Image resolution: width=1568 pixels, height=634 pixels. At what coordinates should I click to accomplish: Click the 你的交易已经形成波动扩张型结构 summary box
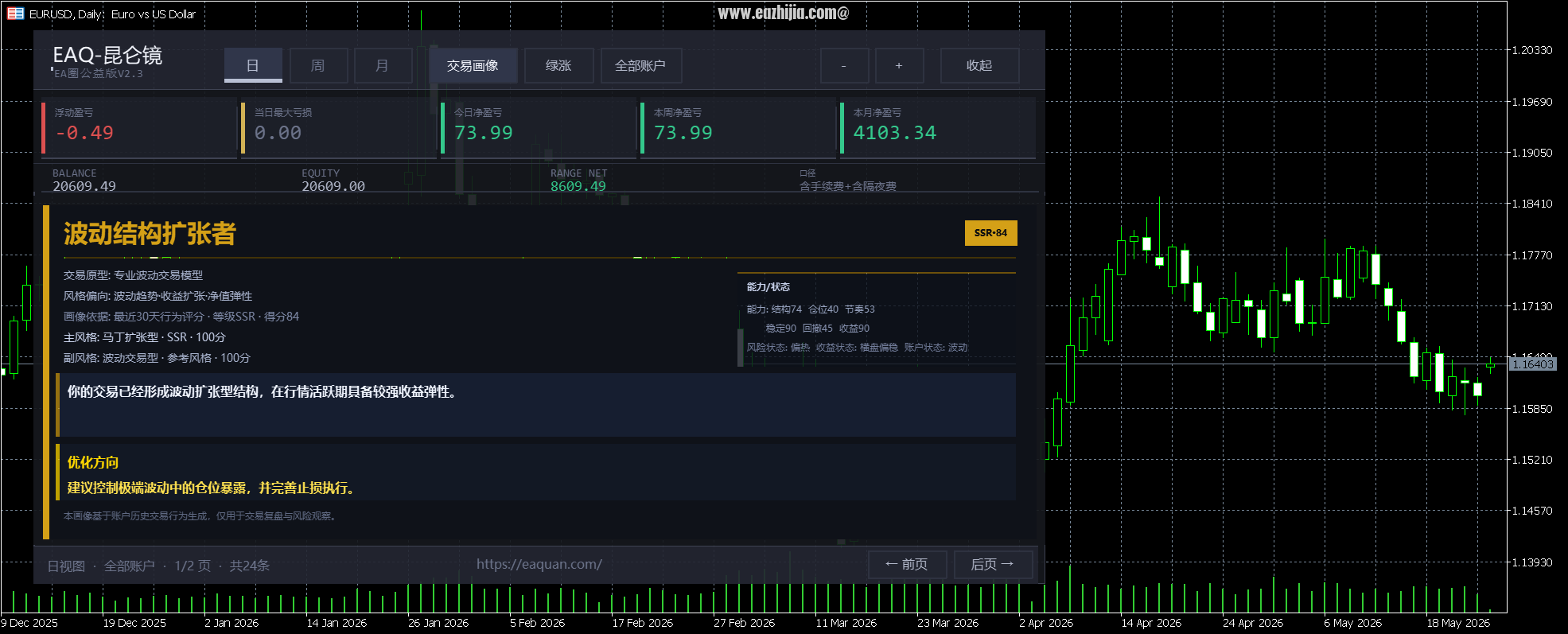pyautogui.click(x=536, y=404)
